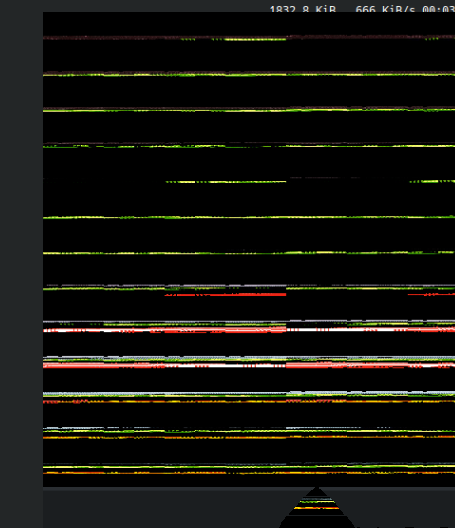The width and height of the screenshot is (455, 528).
Task: Click the lower thick white-and-red band
Action: pos(249,365)
